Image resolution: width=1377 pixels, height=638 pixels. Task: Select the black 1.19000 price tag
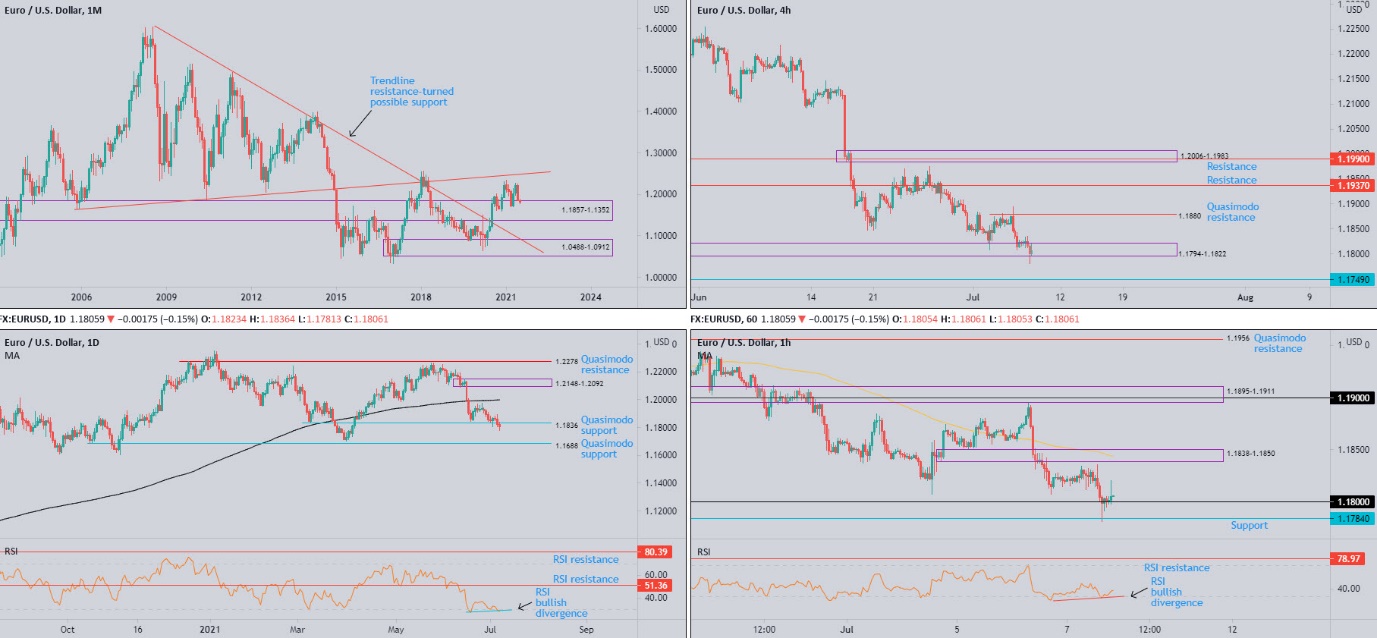point(1355,397)
